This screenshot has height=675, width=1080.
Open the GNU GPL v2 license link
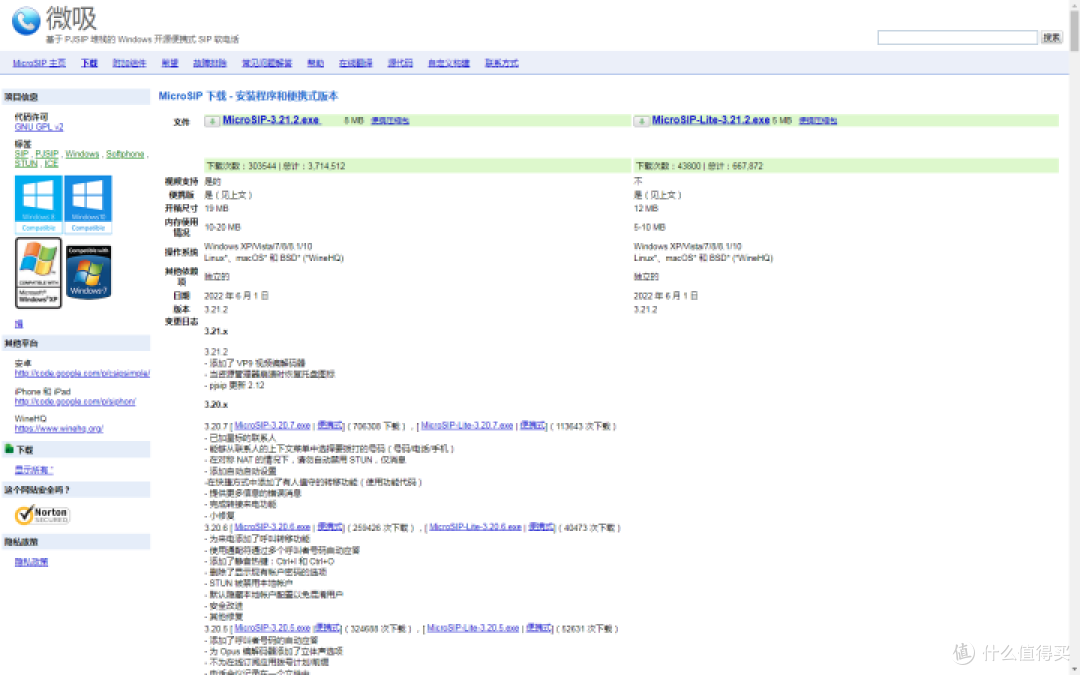tap(39, 127)
